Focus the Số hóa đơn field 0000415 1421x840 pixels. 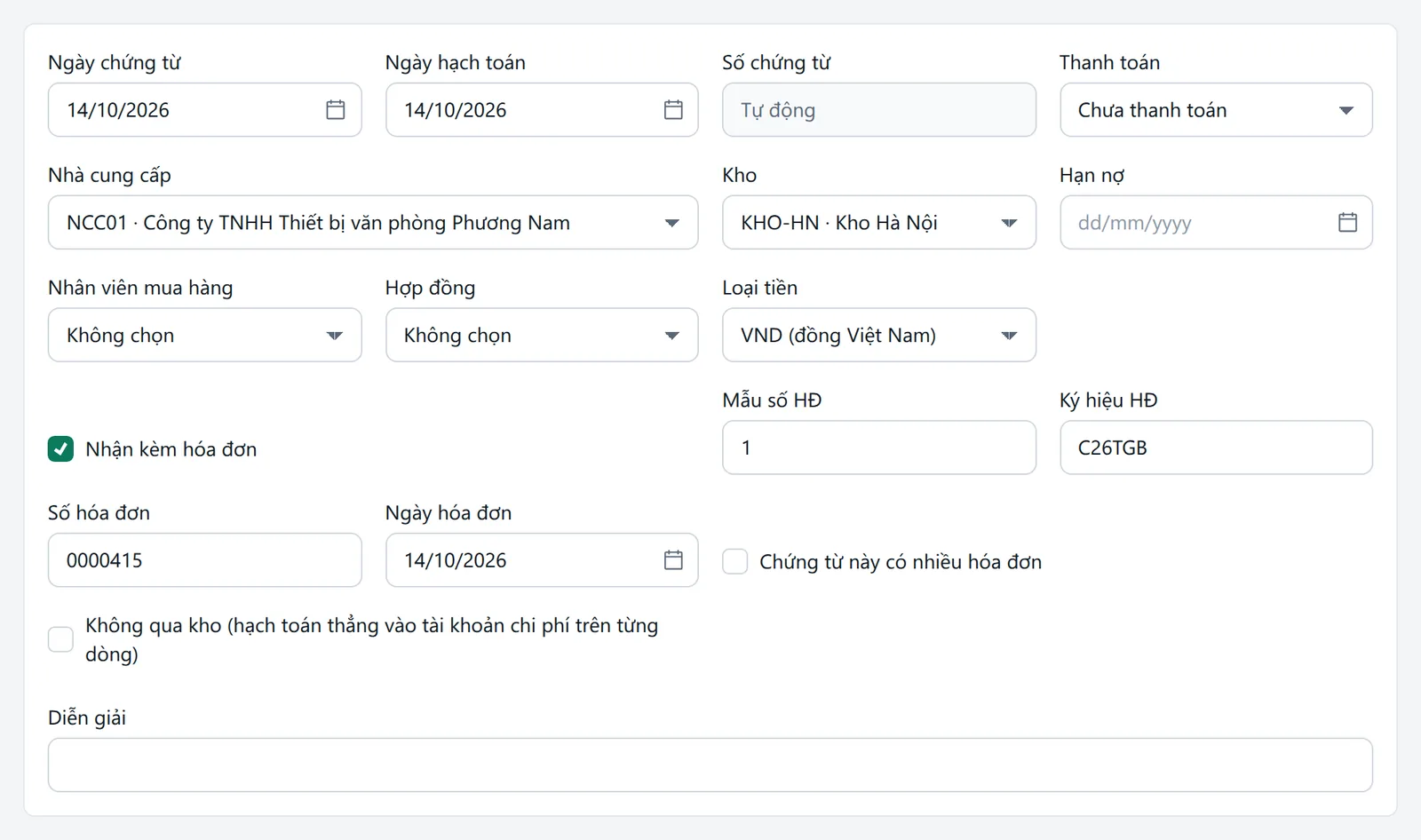pos(205,560)
